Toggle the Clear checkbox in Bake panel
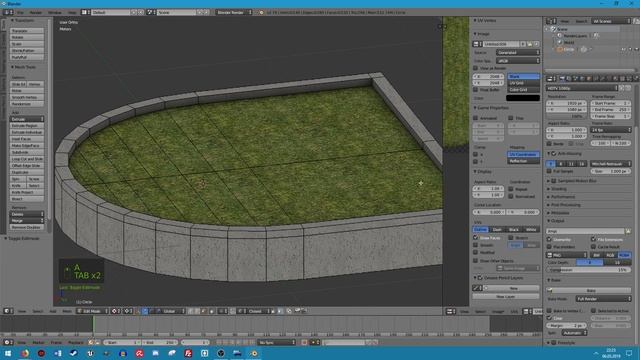 click(x=549, y=318)
